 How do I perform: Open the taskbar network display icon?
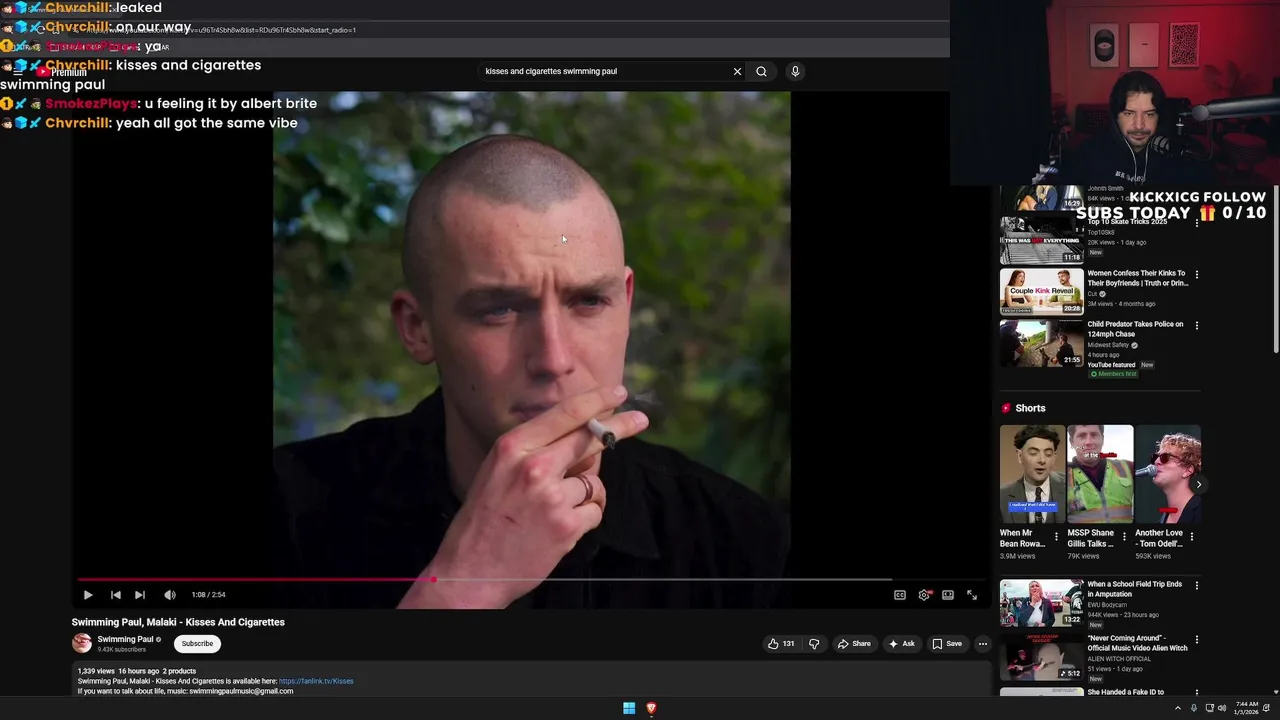point(1209,708)
